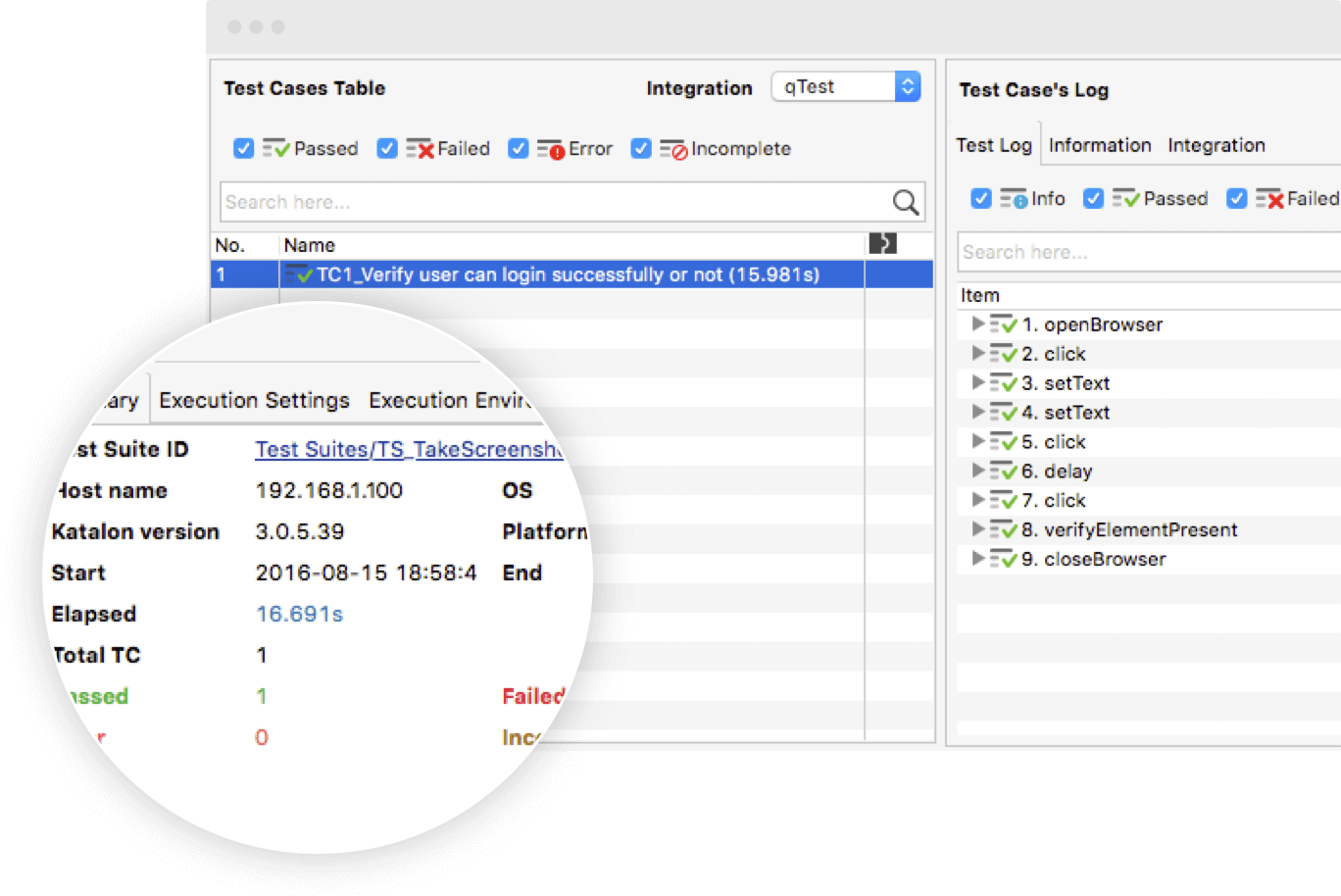Screen dimensions: 1341x896
Task: Toggle the Failed checkbox in Test Cases Table
Action: [387, 148]
